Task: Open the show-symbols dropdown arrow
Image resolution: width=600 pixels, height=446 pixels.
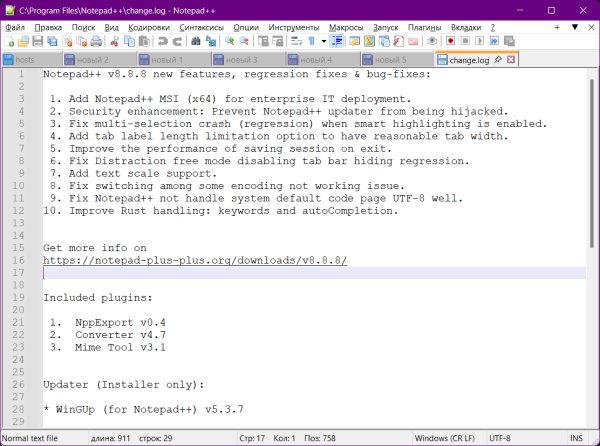Action: [x=324, y=41]
